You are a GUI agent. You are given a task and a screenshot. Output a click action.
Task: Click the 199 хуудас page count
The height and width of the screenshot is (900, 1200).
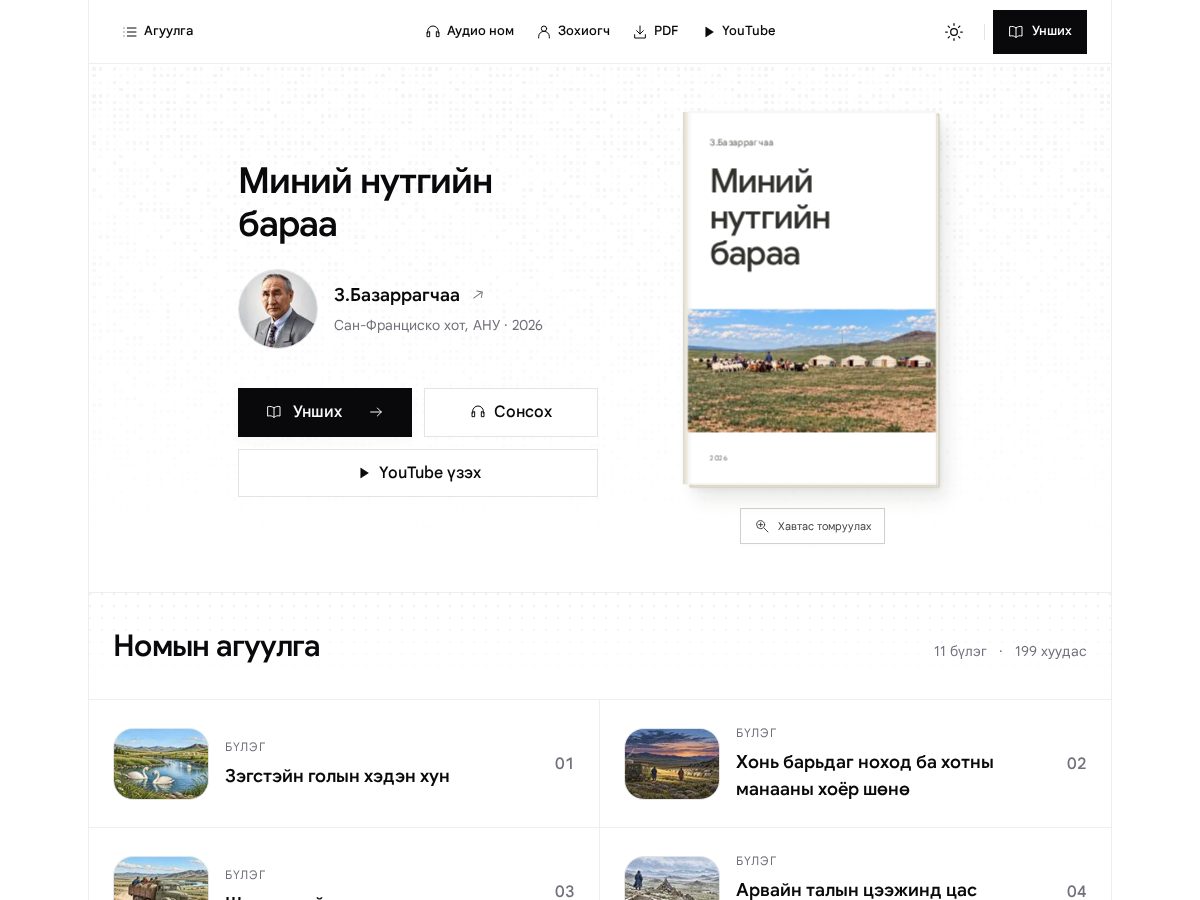click(x=1051, y=652)
